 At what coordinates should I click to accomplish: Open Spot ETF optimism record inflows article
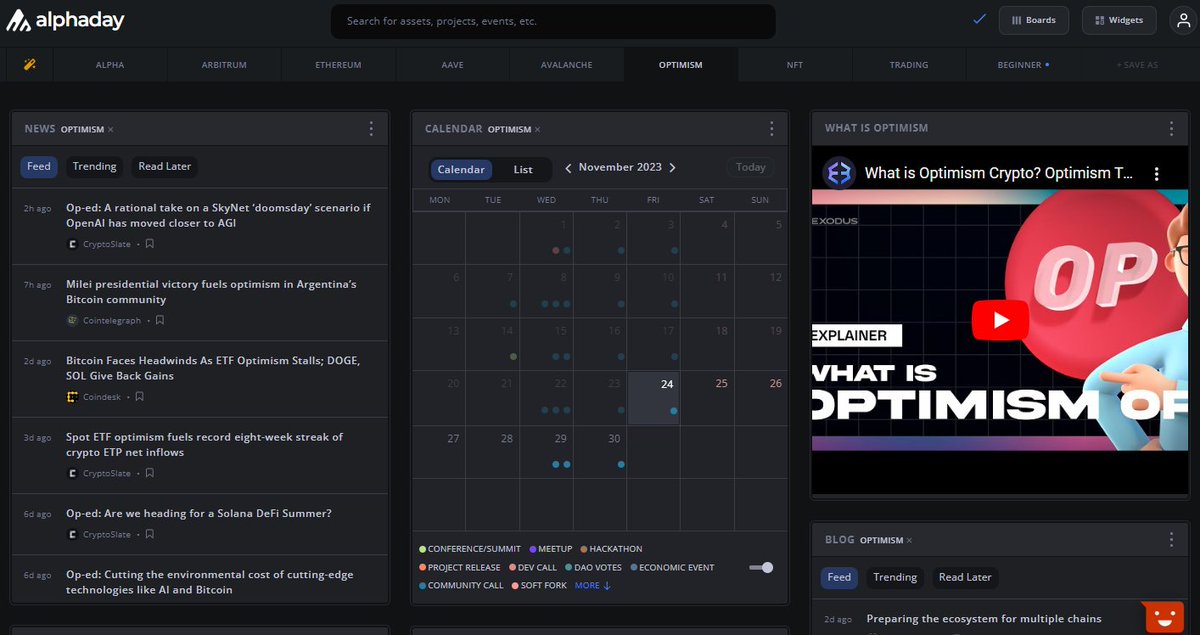click(204, 445)
